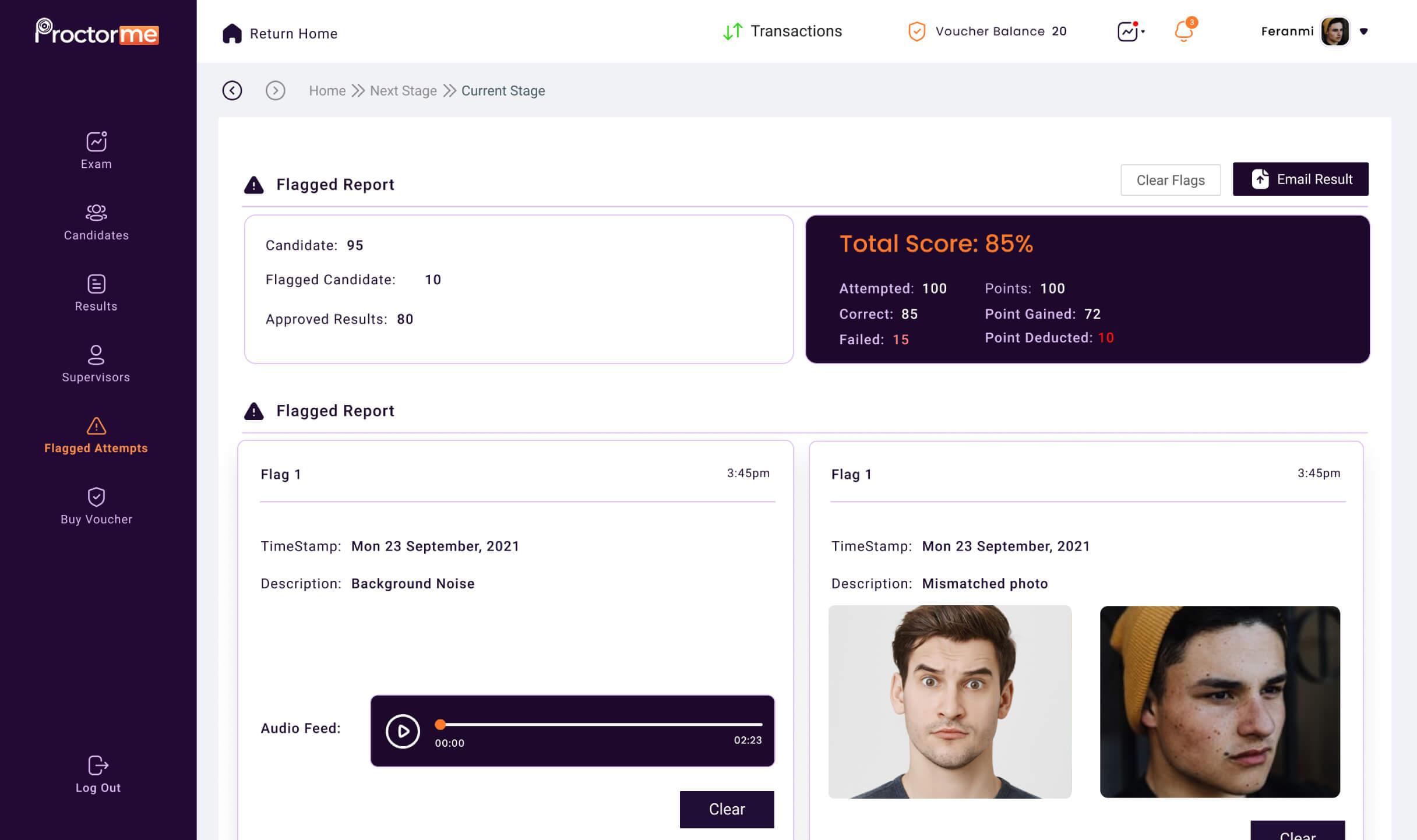Viewport: 1417px width, 840px height.
Task: Click the Clear Flags button
Action: 1171,180
